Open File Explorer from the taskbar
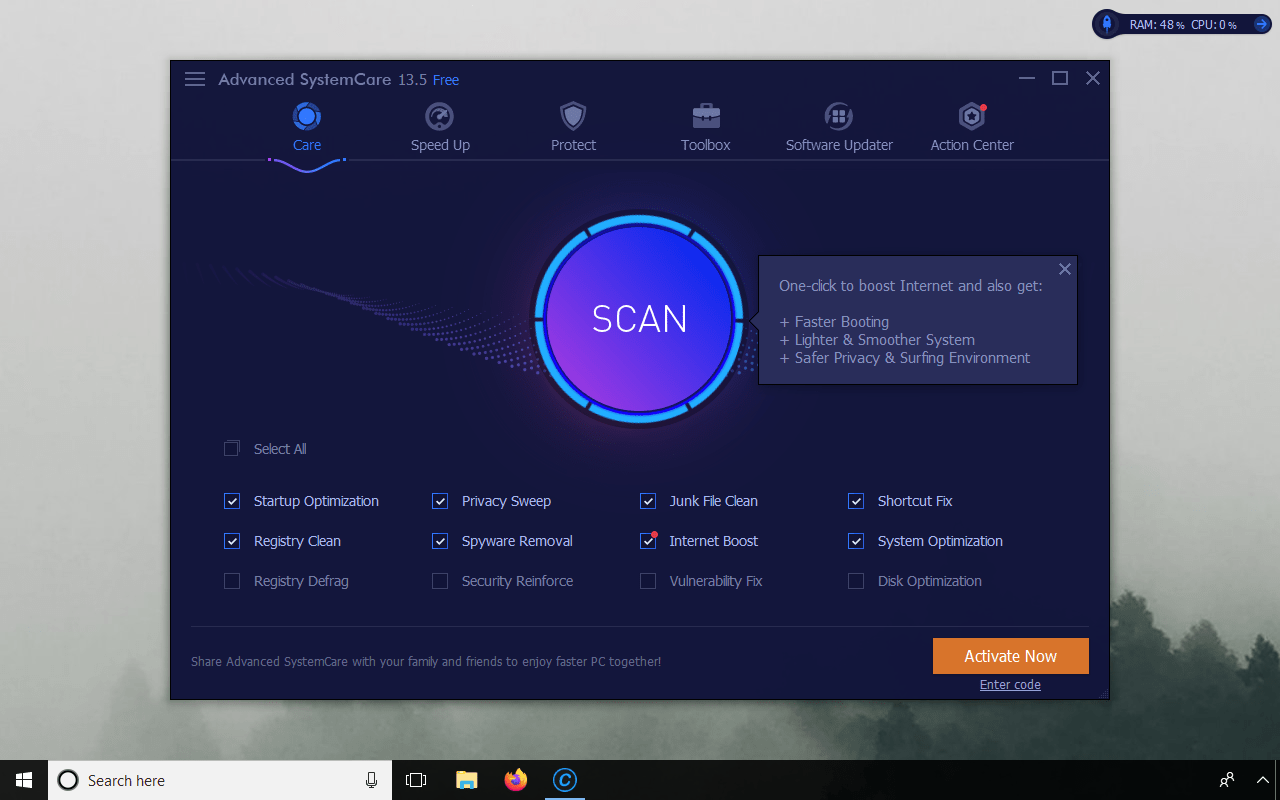The height and width of the screenshot is (800, 1280). [466, 780]
